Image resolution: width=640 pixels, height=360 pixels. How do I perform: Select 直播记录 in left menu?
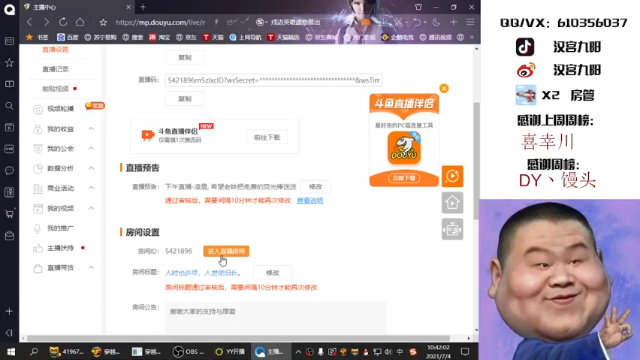[55, 69]
